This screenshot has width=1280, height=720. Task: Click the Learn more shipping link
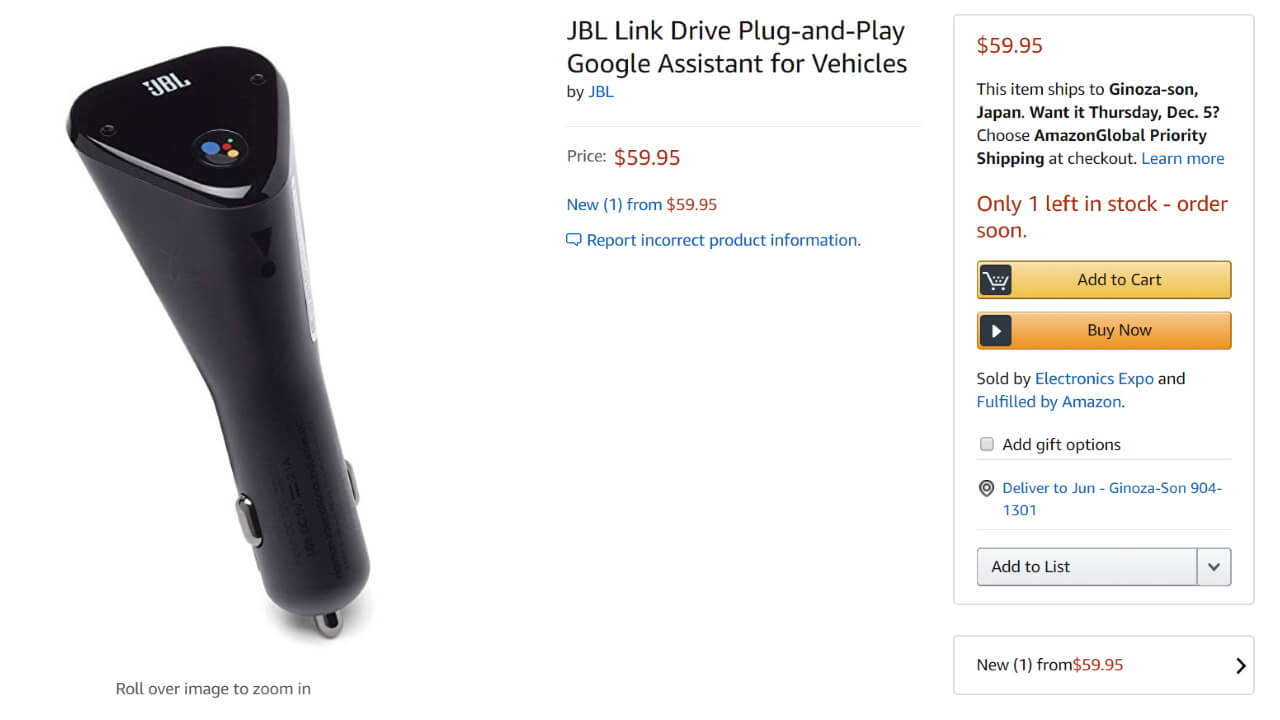tap(1182, 159)
